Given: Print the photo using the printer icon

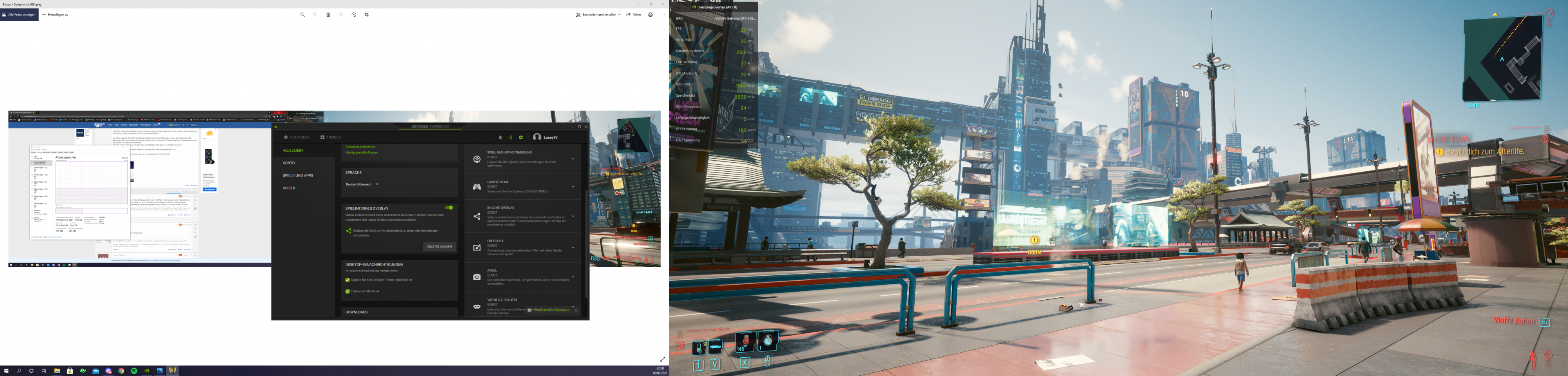Looking at the screenshot, I should [x=650, y=15].
